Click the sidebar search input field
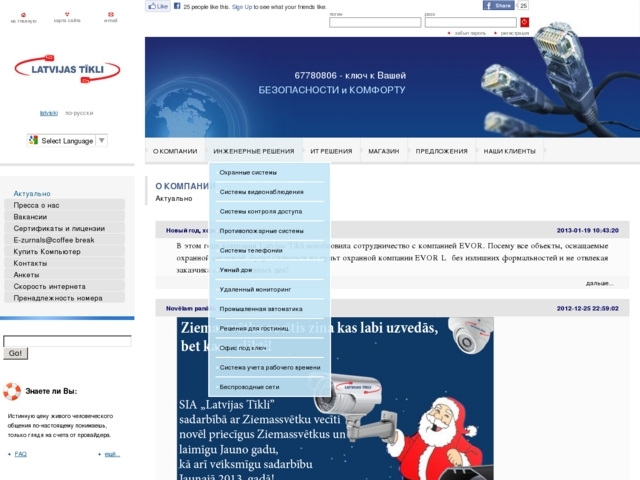 click(67, 341)
